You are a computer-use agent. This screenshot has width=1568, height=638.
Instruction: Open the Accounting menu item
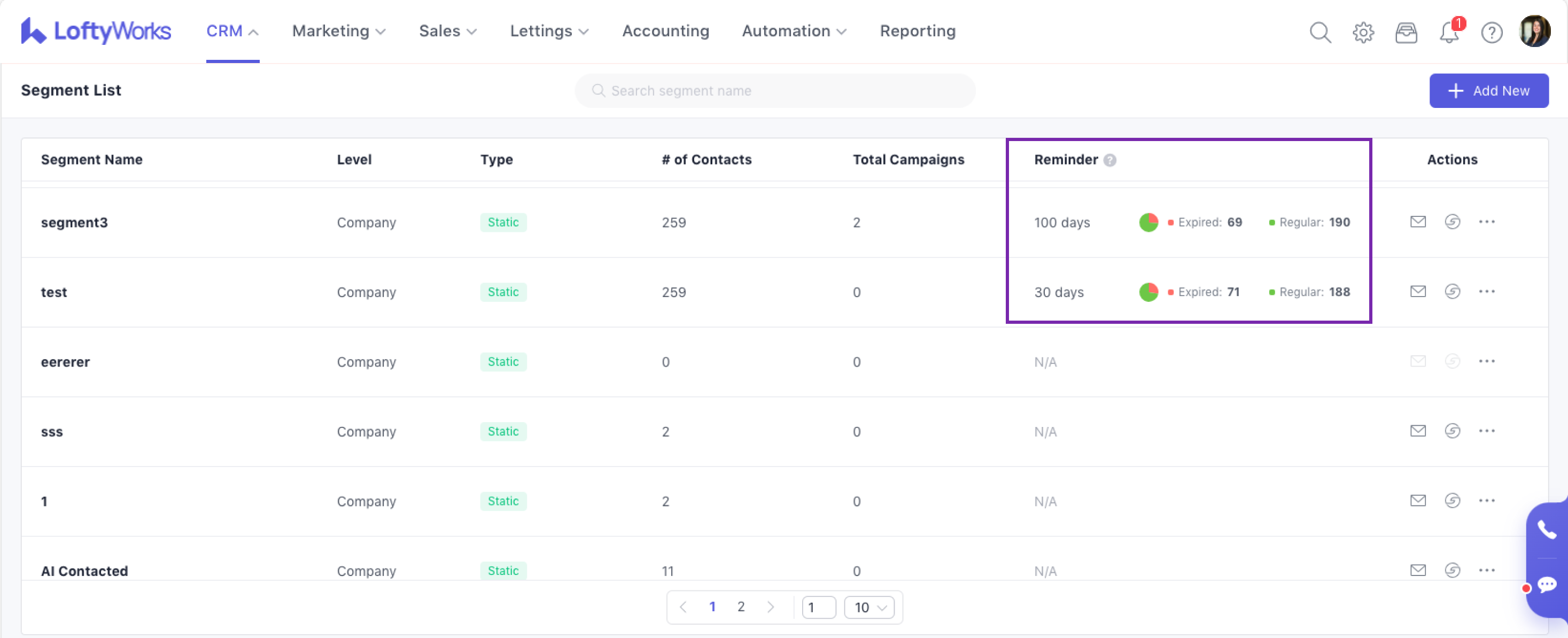point(665,31)
